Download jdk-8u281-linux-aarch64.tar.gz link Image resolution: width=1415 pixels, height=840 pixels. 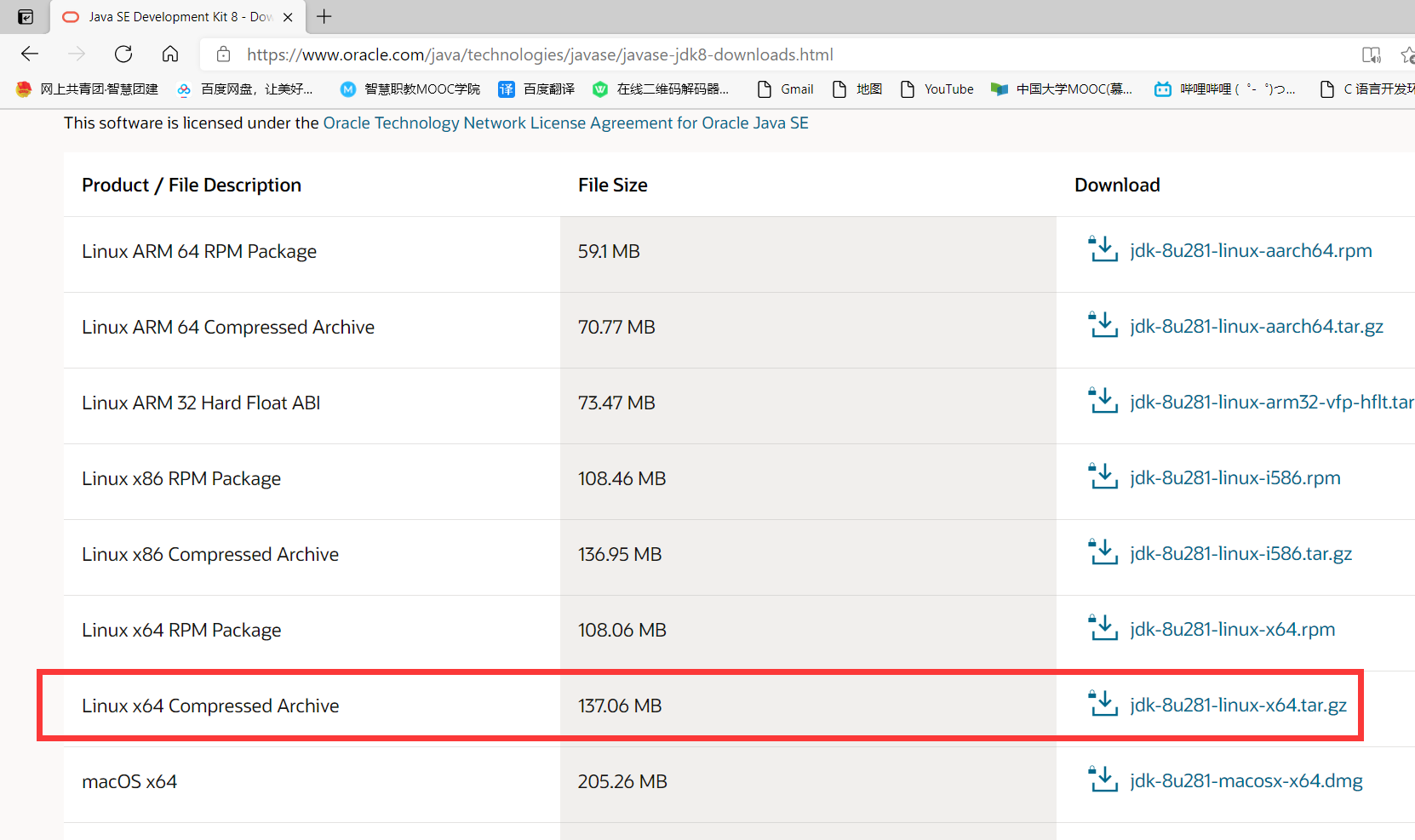tap(1257, 326)
